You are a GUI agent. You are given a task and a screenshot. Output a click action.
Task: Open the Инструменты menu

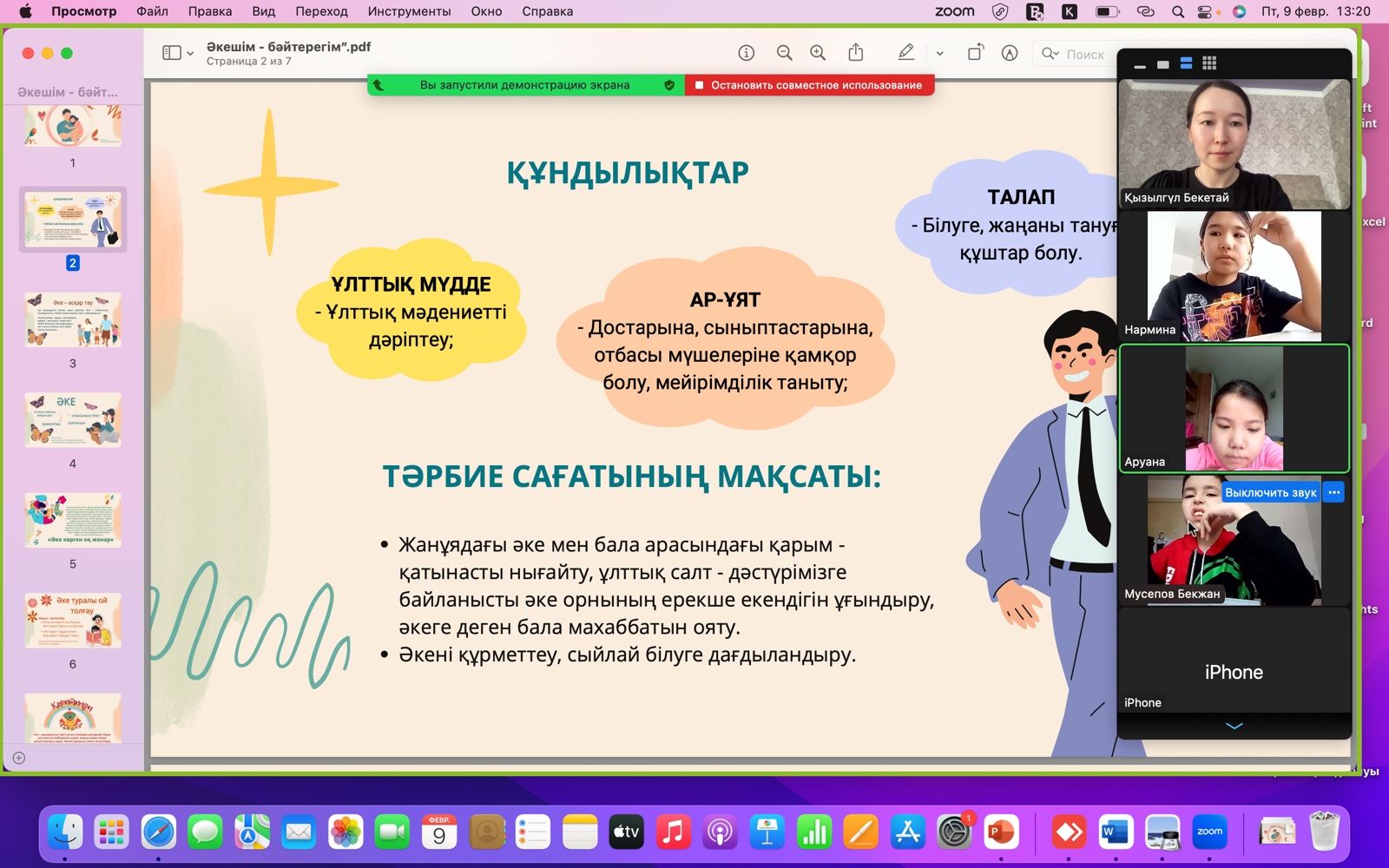pyautogui.click(x=409, y=11)
